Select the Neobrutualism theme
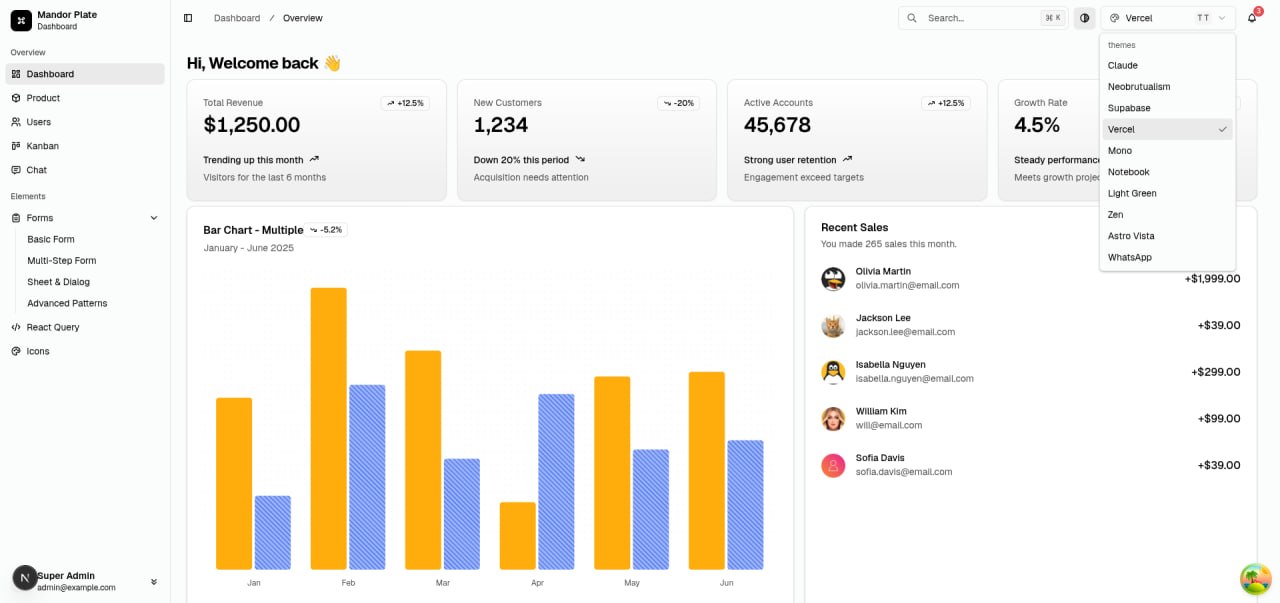1280x603 pixels. [x=1167, y=87]
